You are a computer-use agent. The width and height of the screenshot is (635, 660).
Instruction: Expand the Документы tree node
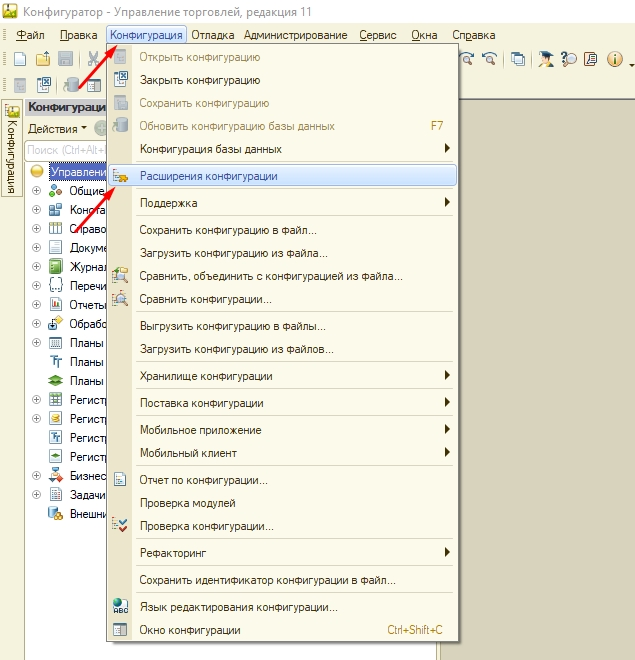[37, 248]
